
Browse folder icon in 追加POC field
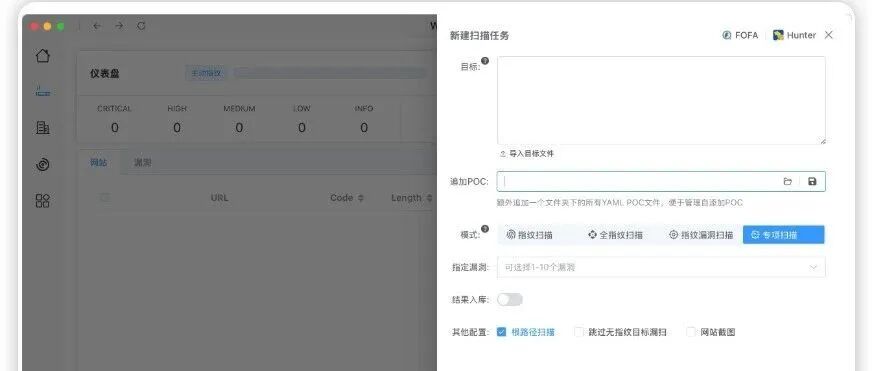pyautogui.click(x=787, y=181)
